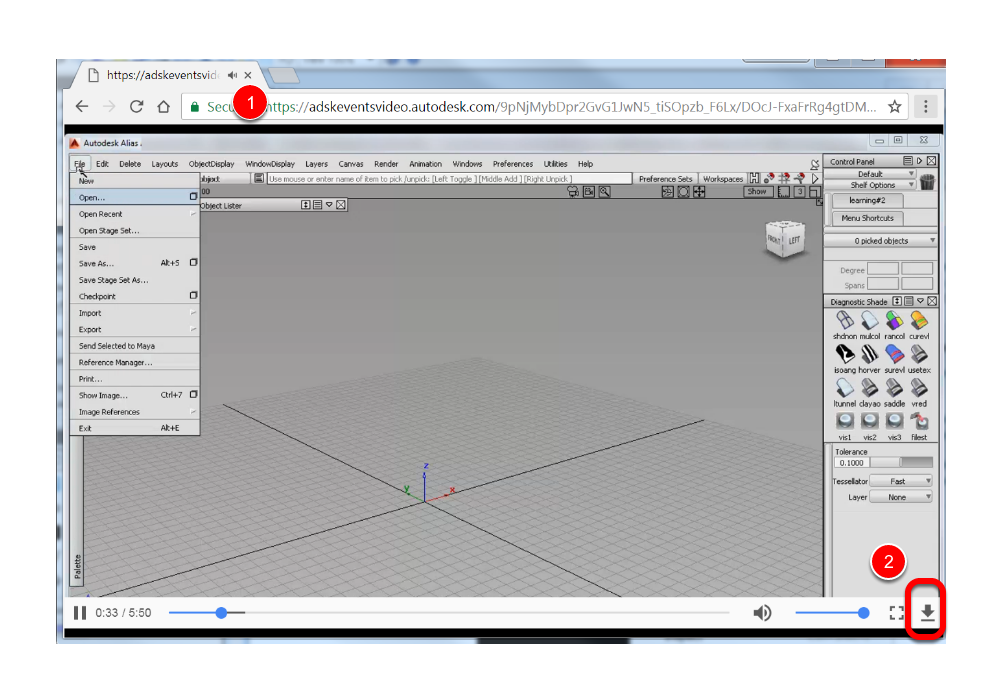Open the 0 picked objects dropdown
Viewport: 984px width, 683px height.
tap(880, 241)
